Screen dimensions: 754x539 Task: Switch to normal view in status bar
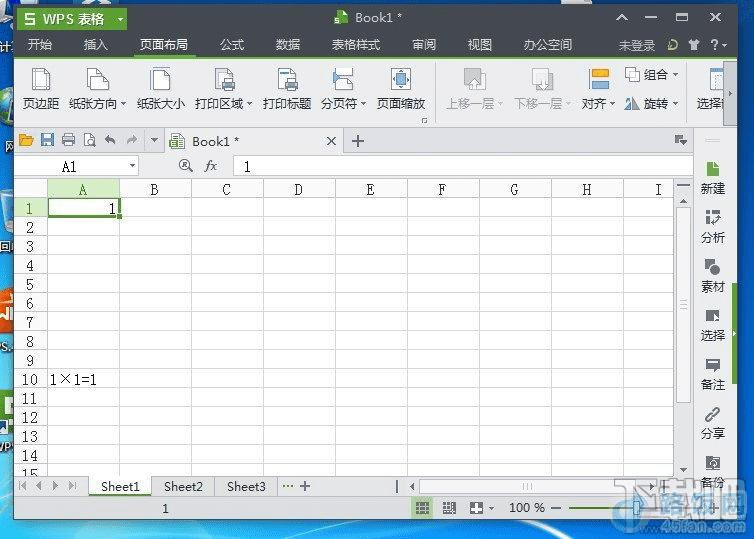tap(422, 508)
